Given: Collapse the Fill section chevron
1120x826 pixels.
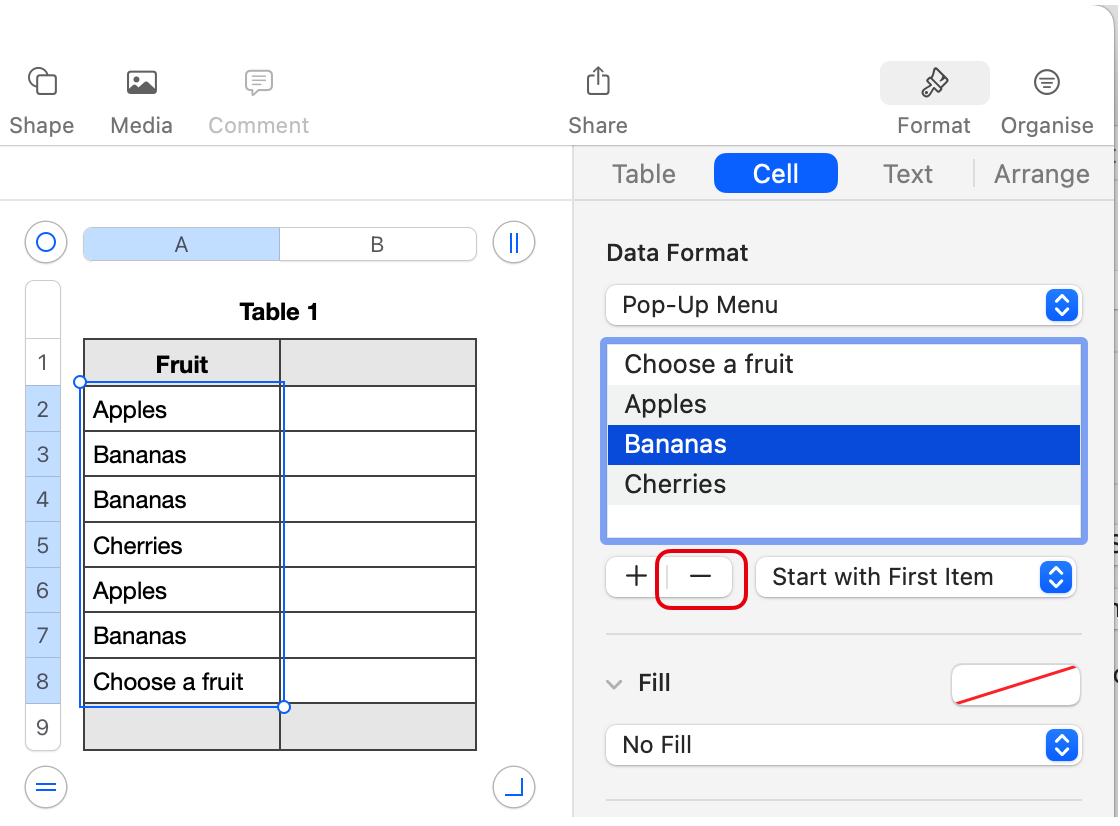Looking at the screenshot, I should (613, 684).
